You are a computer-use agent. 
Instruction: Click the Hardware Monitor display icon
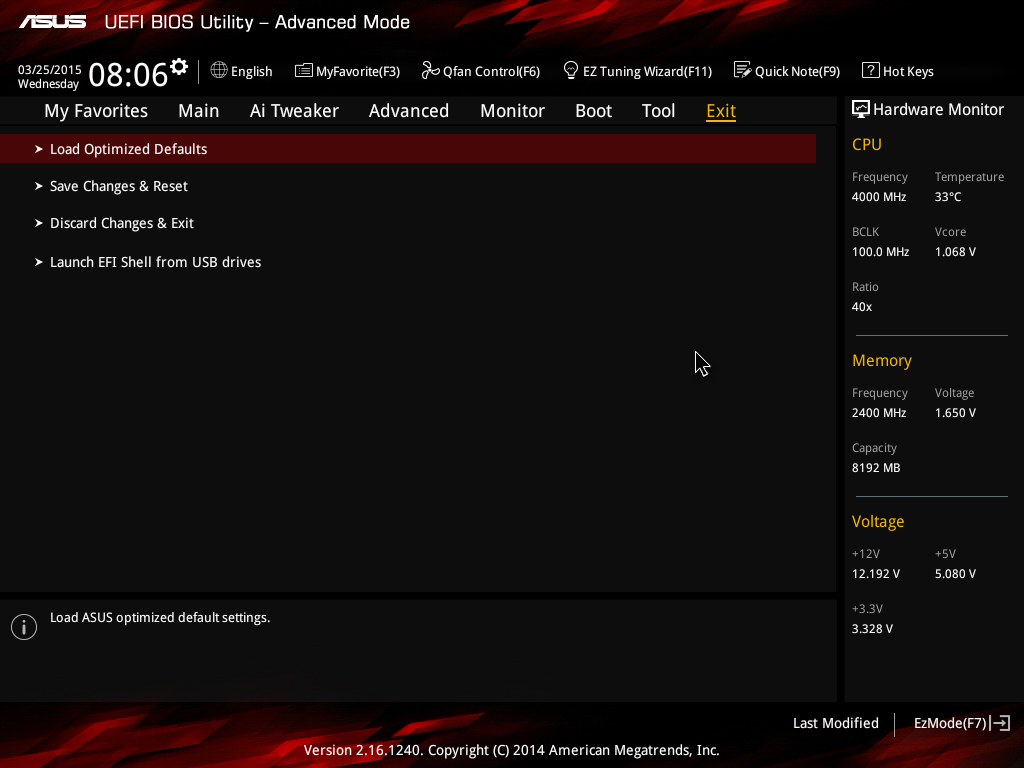click(x=861, y=109)
